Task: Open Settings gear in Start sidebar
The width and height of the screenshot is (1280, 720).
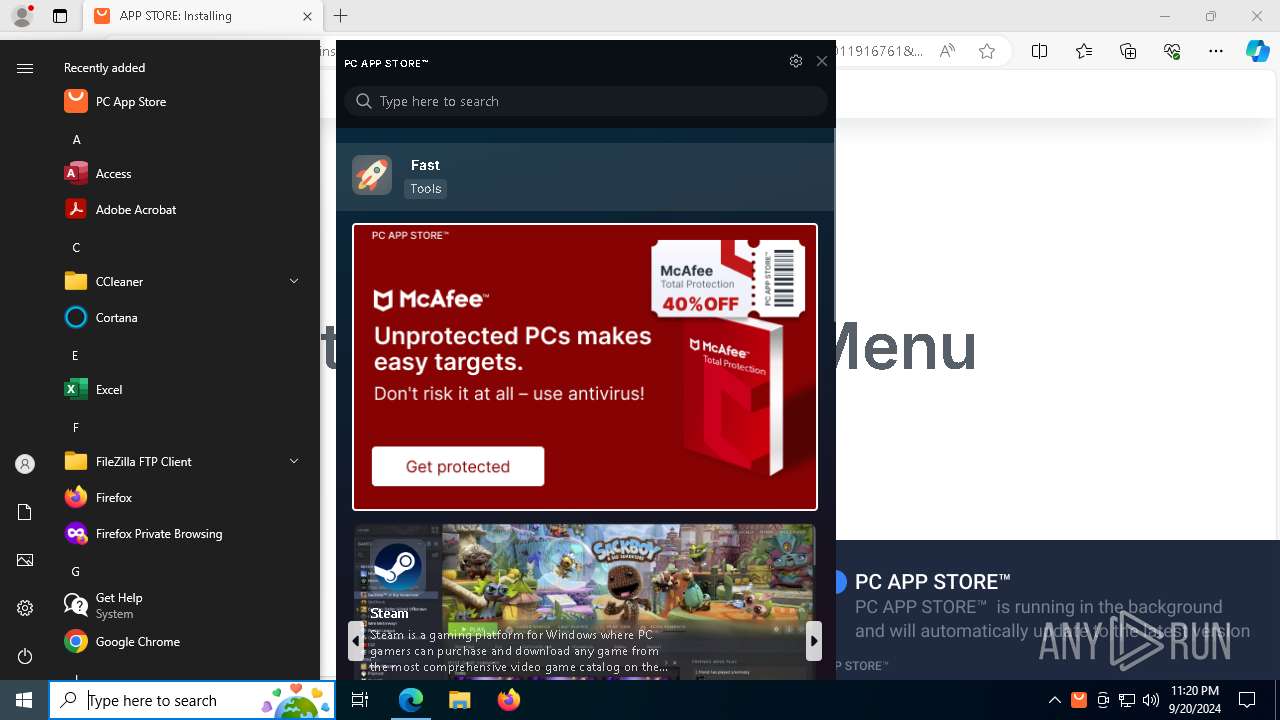Action: (25, 608)
